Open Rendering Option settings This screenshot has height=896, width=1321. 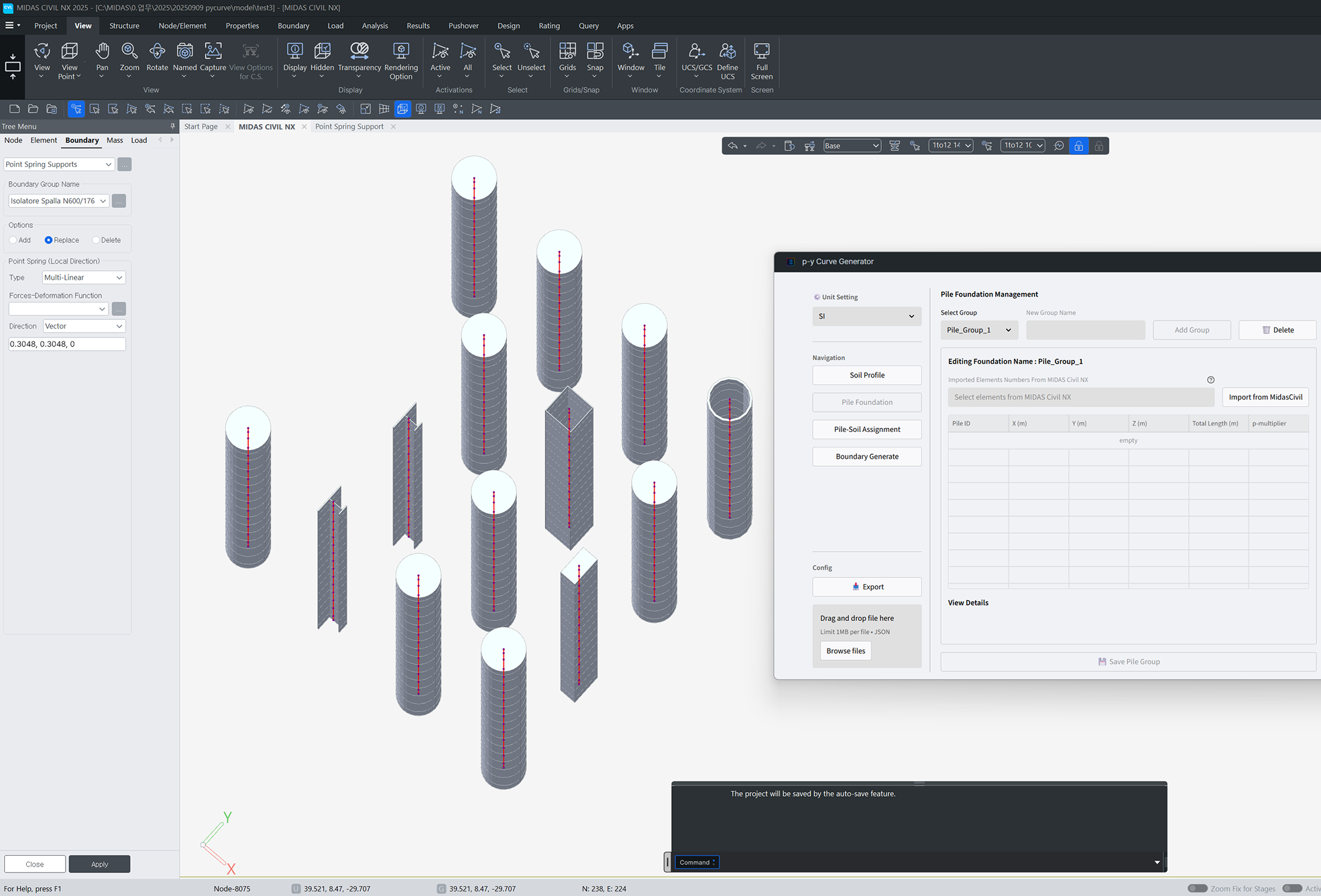click(401, 60)
